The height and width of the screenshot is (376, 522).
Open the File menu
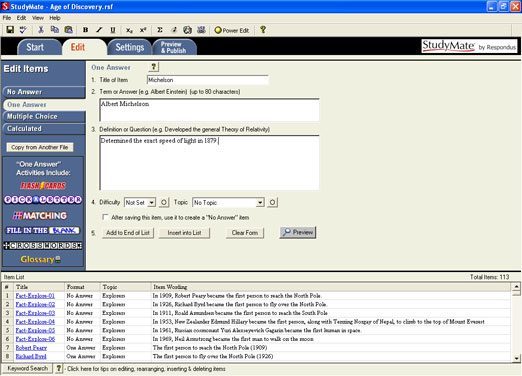(x=7, y=18)
